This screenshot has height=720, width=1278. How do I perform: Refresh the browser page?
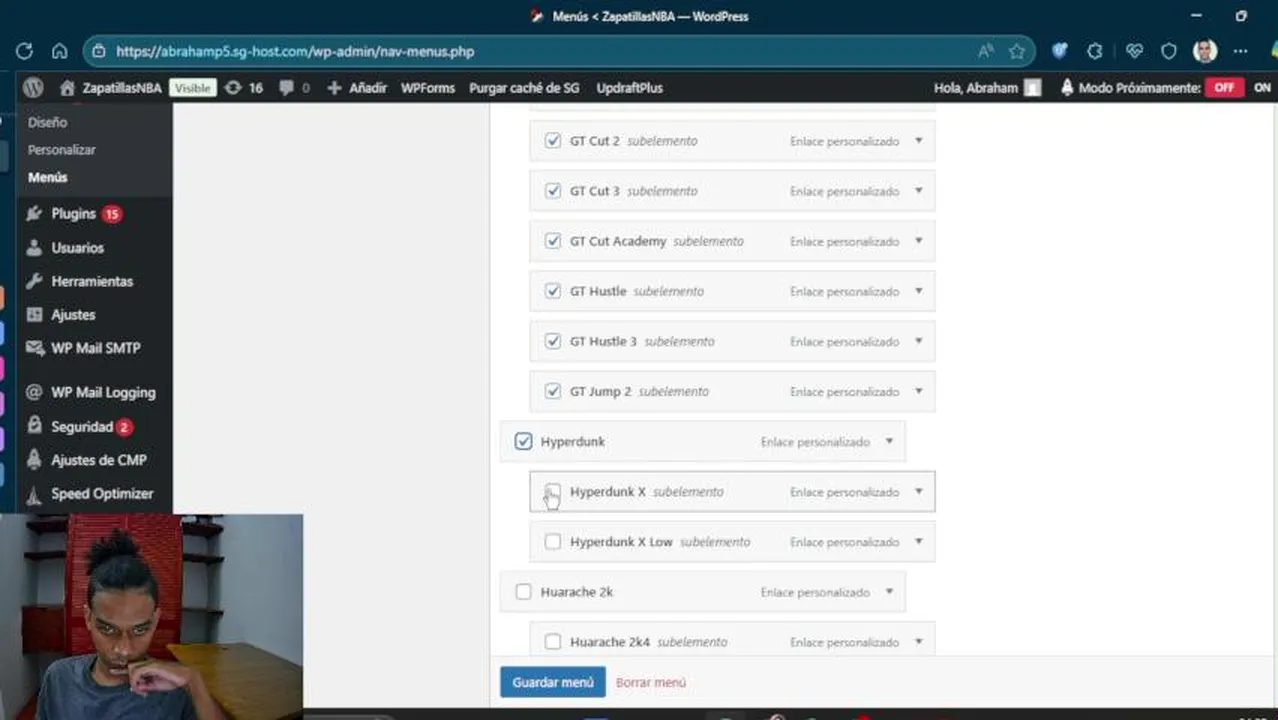25,51
